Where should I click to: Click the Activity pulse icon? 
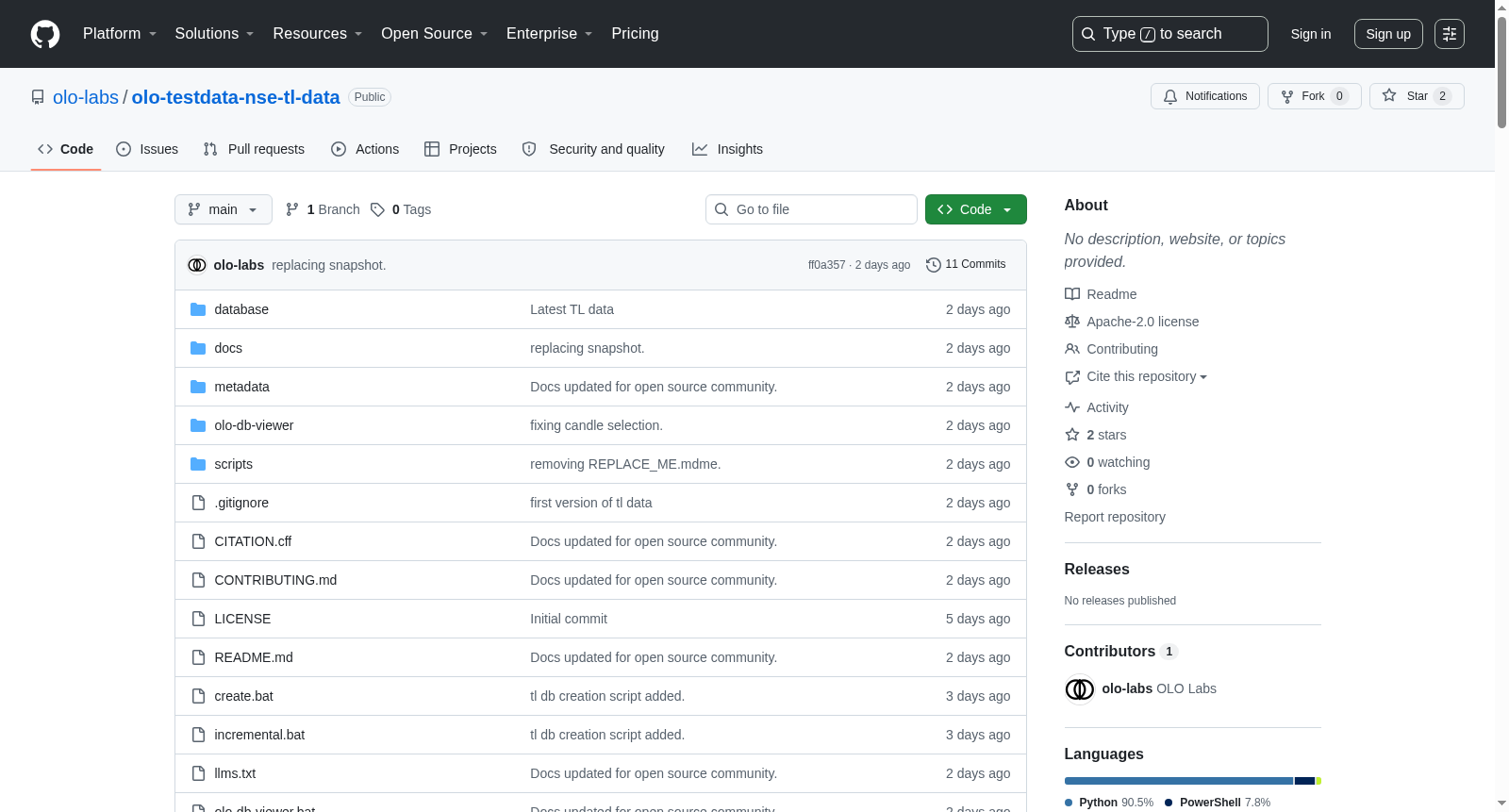pos(1072,407)
